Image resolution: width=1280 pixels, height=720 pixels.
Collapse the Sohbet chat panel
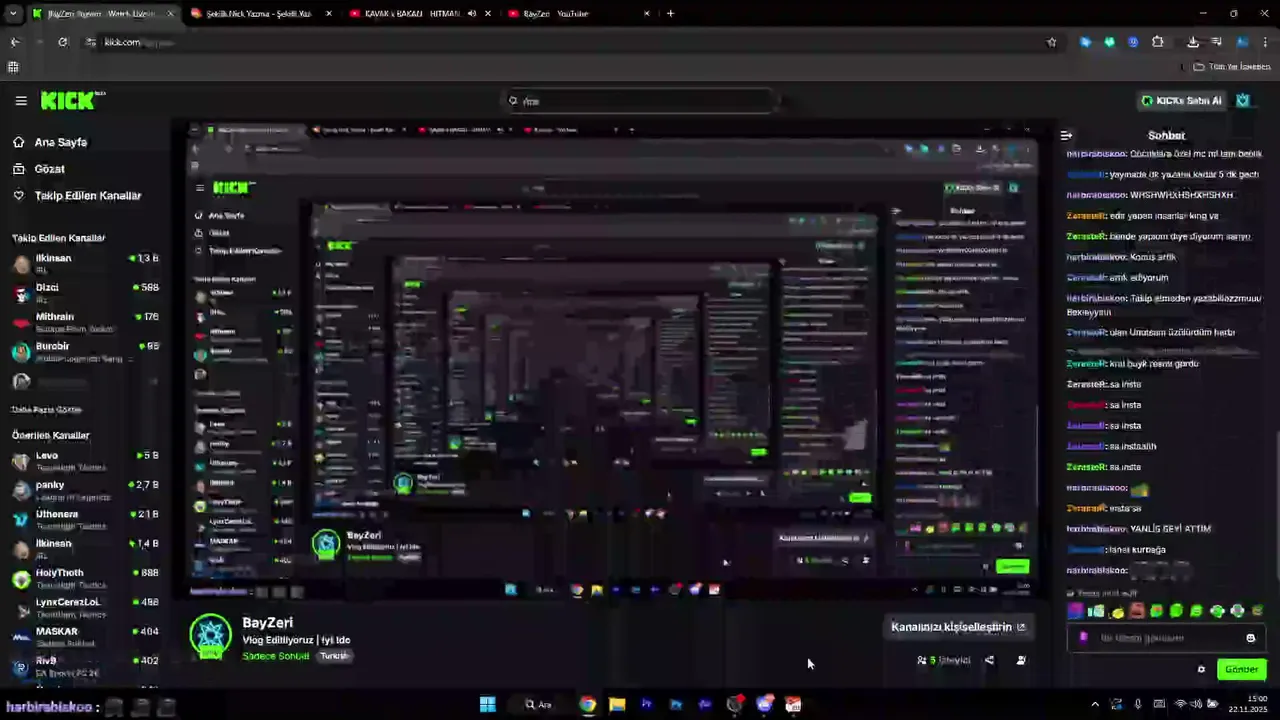click(x=1066, y=135)
